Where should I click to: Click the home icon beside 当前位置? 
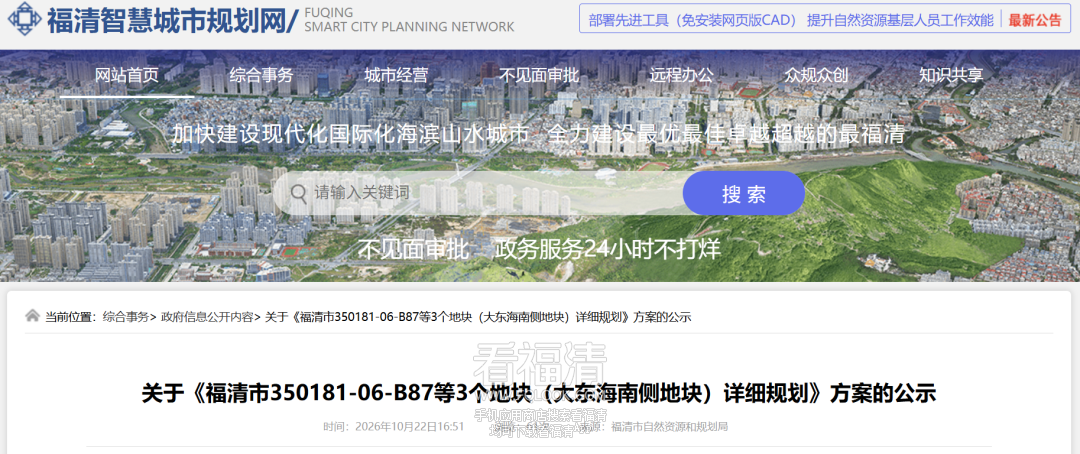(32, 316)
